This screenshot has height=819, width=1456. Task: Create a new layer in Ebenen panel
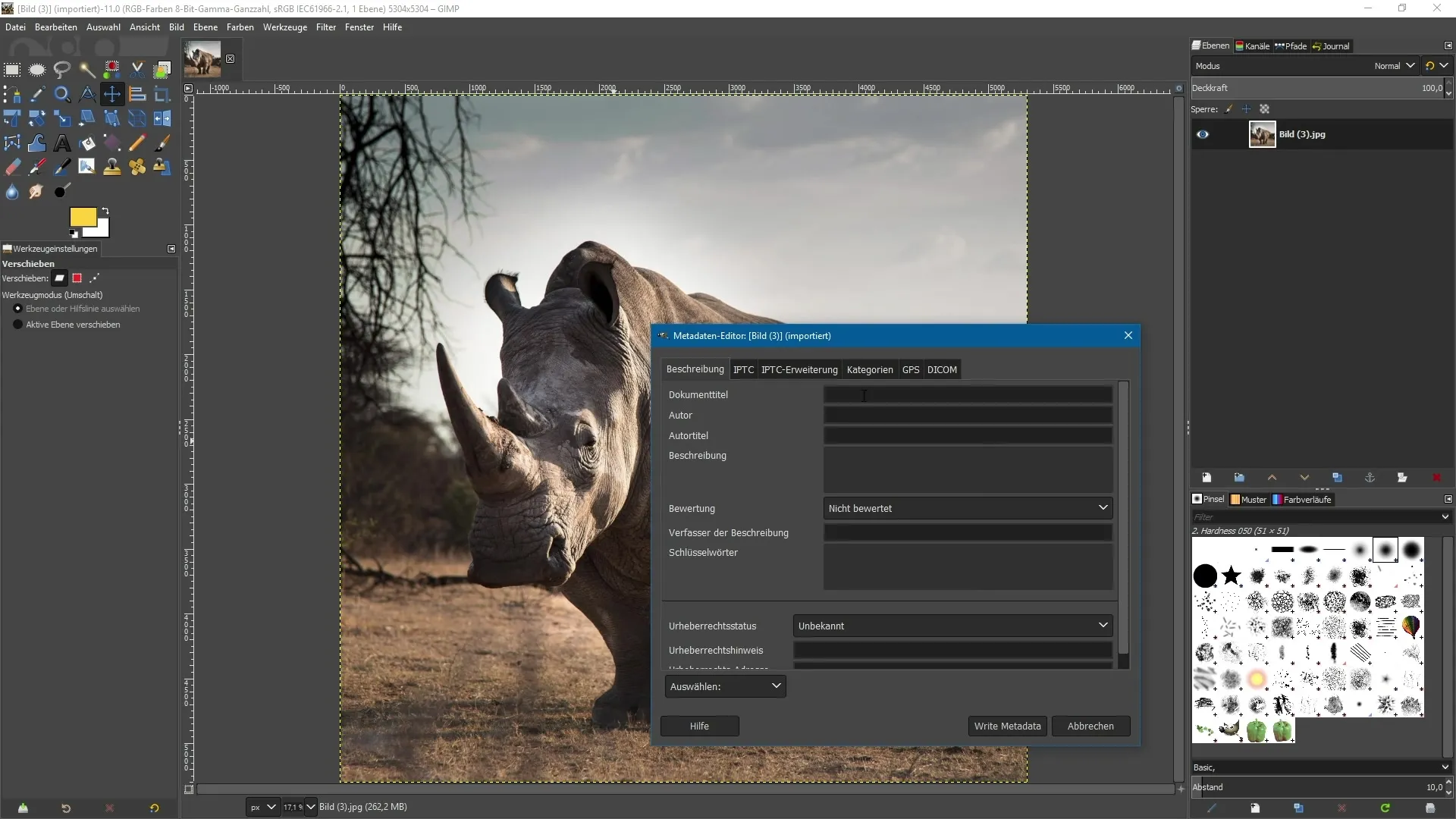[1207, 478]
